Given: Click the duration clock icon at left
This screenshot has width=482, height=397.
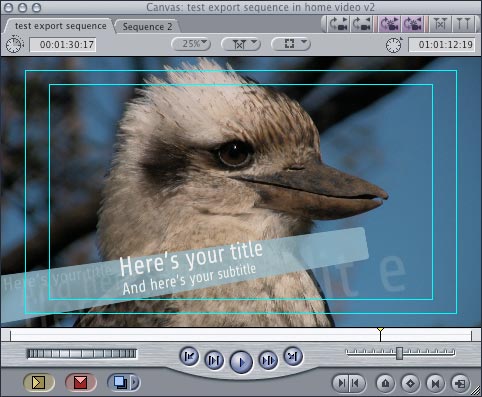Looking at the screenshot, I should (14, 44).
